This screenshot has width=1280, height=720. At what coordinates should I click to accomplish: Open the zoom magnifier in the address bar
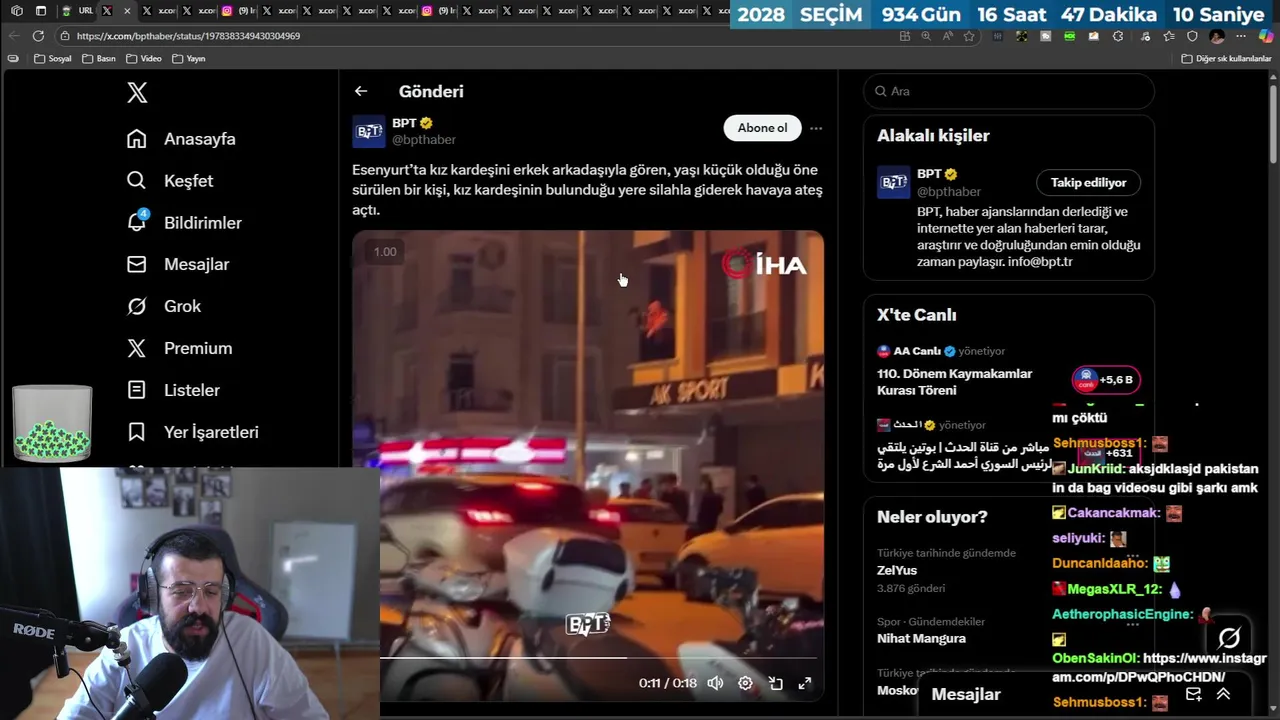click(926, 36)
